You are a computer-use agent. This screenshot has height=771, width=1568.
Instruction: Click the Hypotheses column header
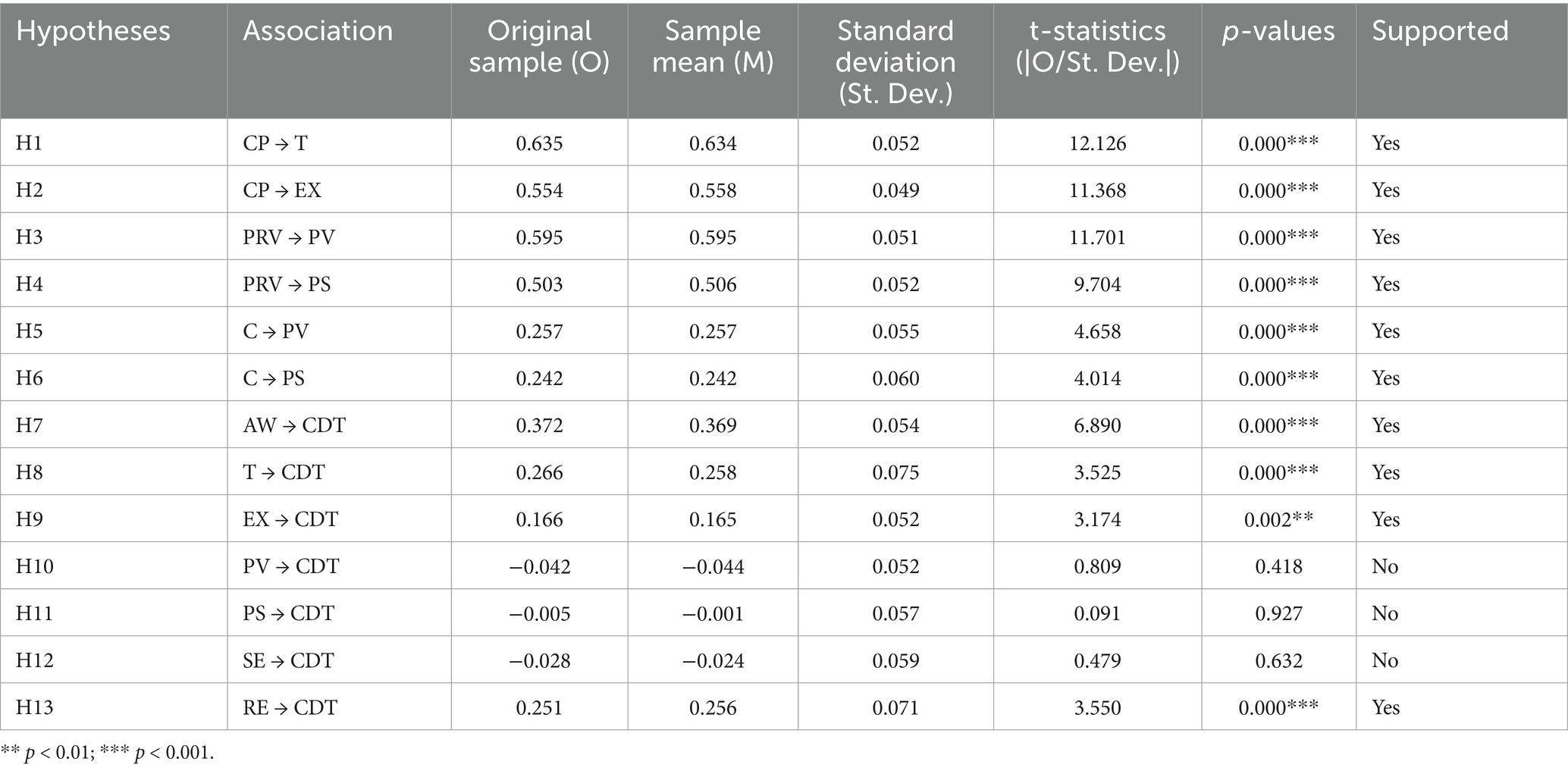[x=93, y=31]
